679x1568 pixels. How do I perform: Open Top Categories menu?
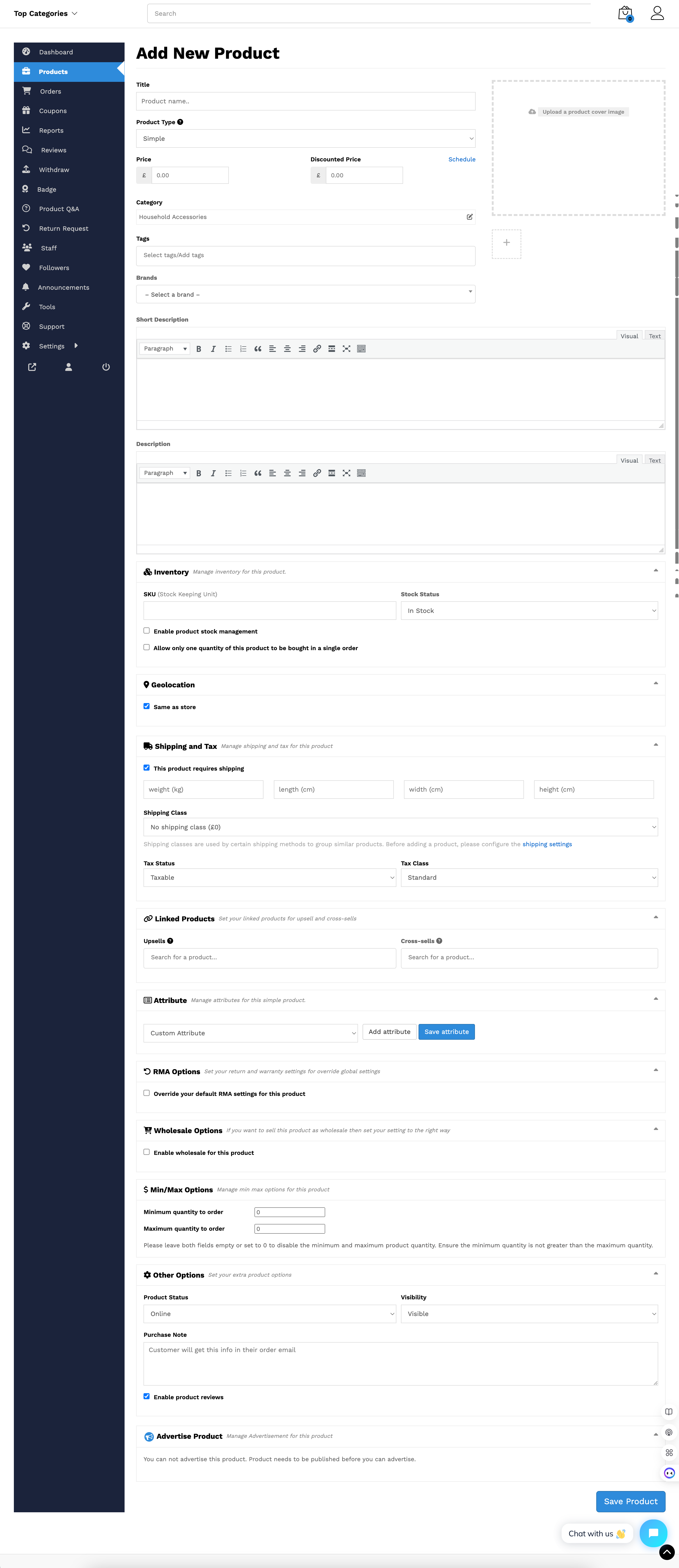(x=46, y=13)
